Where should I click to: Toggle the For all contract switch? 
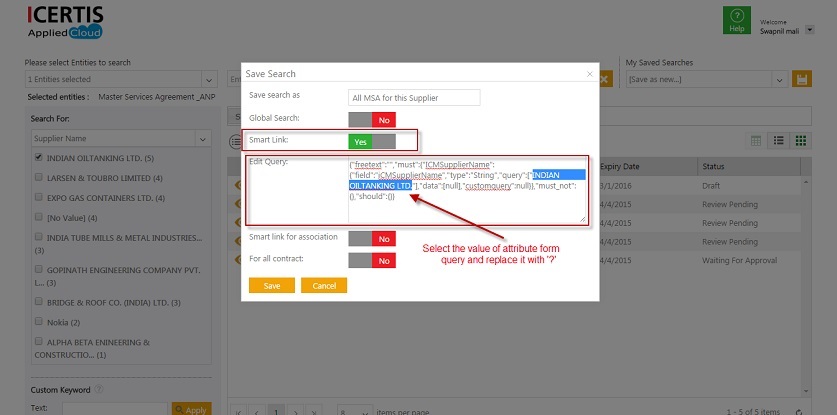[x=371, y=260]
